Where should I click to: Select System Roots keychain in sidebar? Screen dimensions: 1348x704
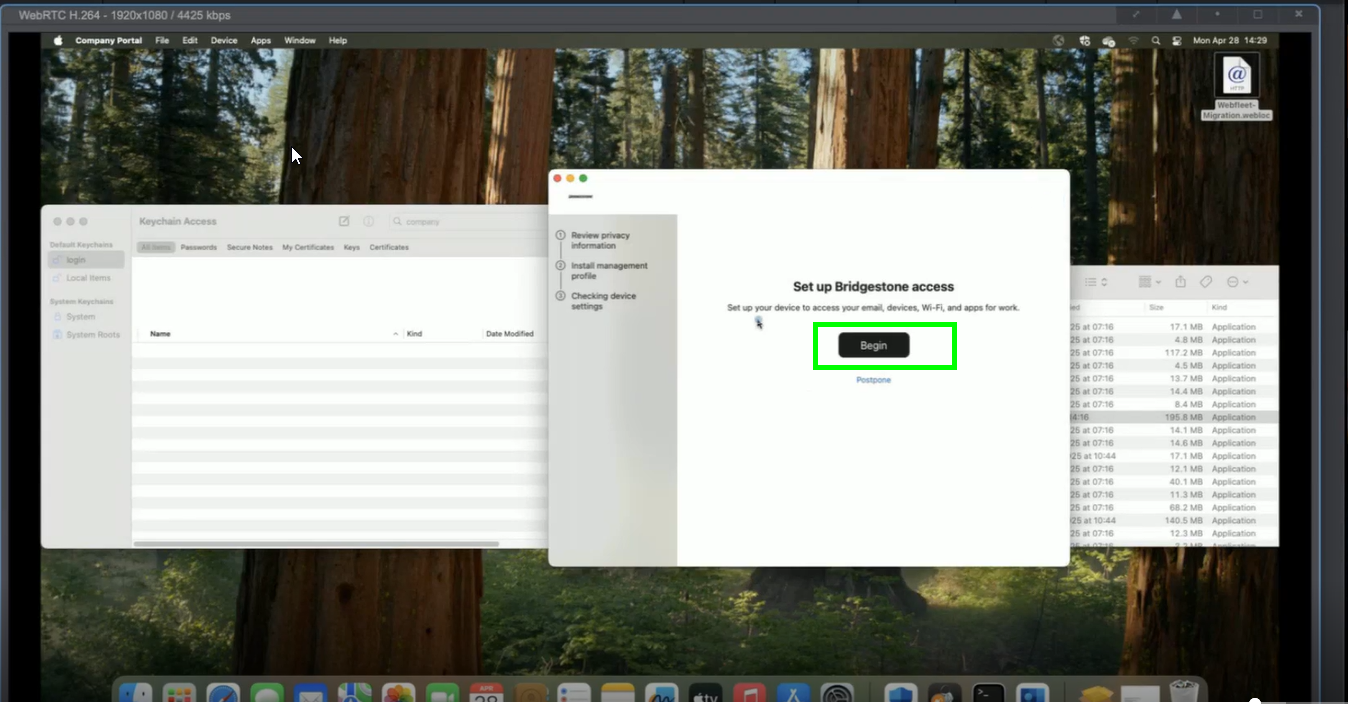click(x=87, y=335)
